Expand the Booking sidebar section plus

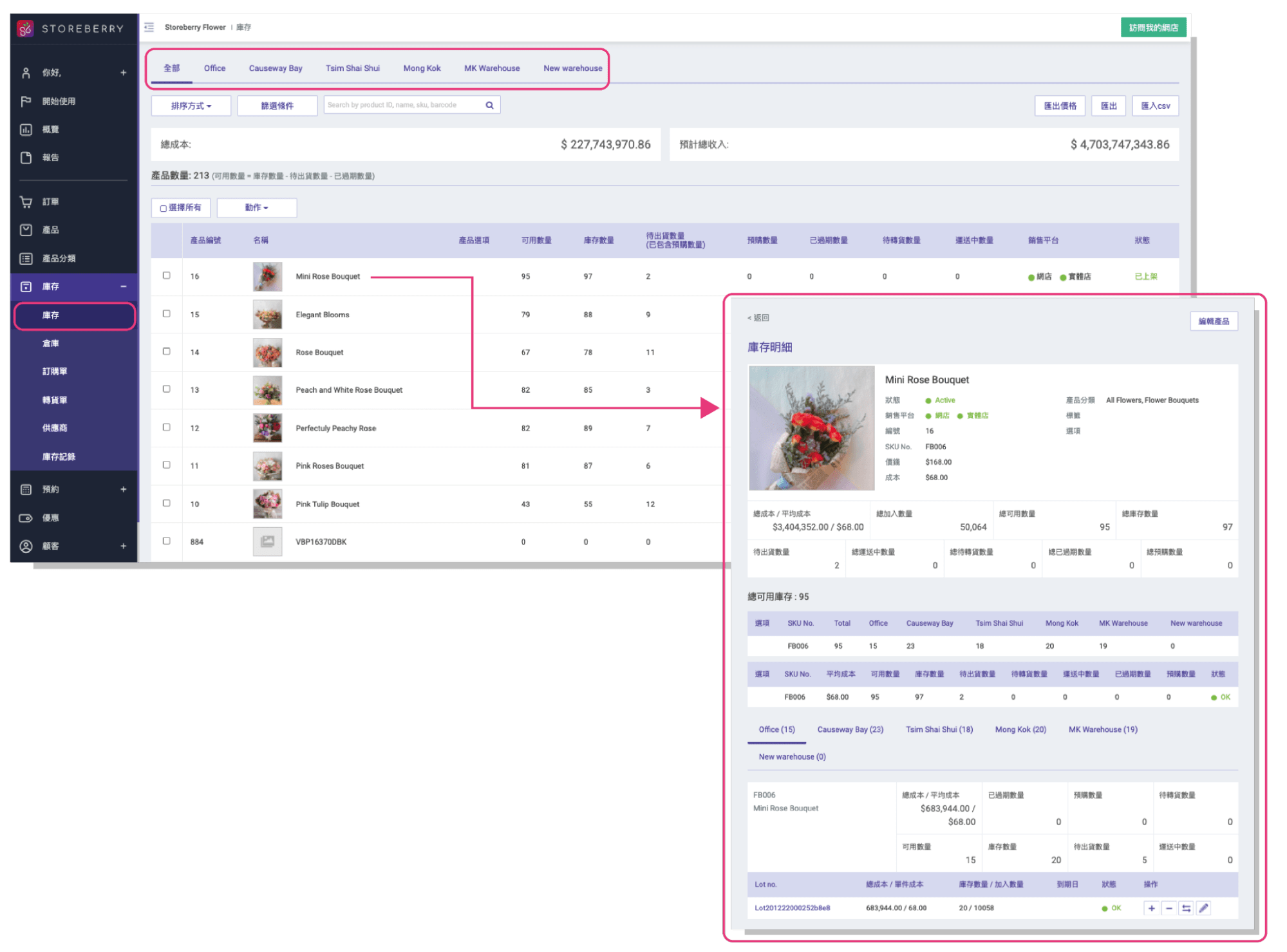point(123,489)
